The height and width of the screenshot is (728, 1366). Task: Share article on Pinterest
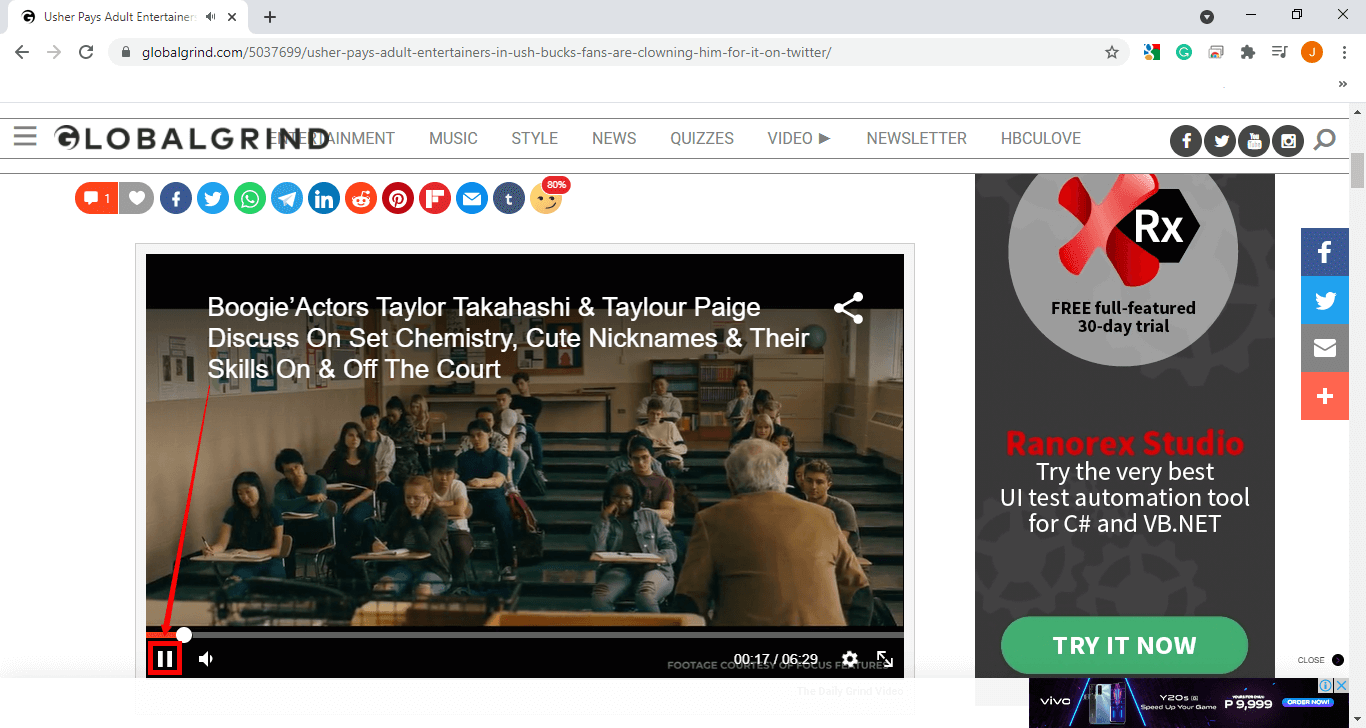point(398,198)
